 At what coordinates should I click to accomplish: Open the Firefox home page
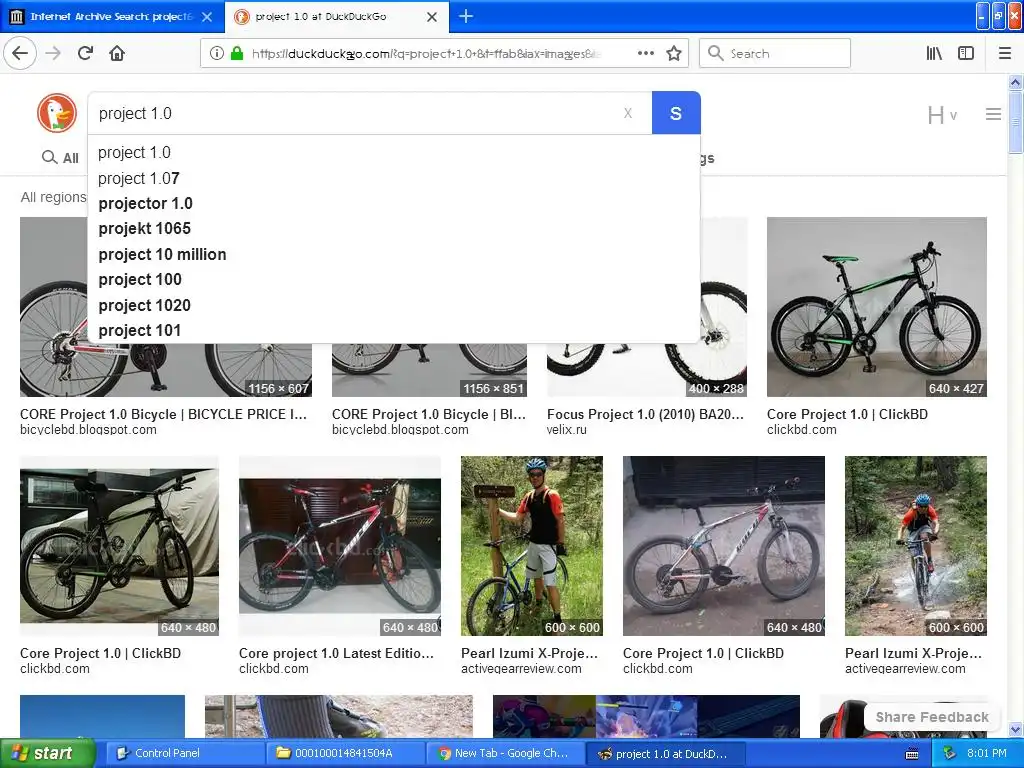(117, 53)
